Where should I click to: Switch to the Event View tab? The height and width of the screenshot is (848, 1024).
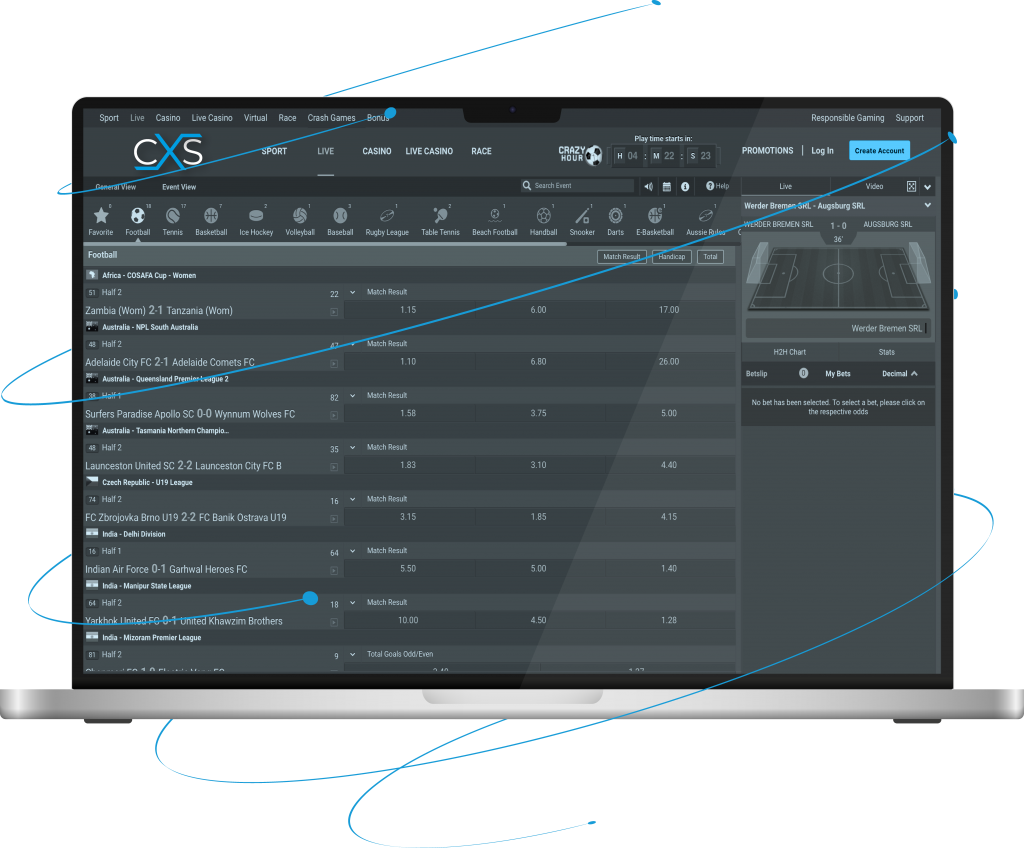click(x=179, y=187)
